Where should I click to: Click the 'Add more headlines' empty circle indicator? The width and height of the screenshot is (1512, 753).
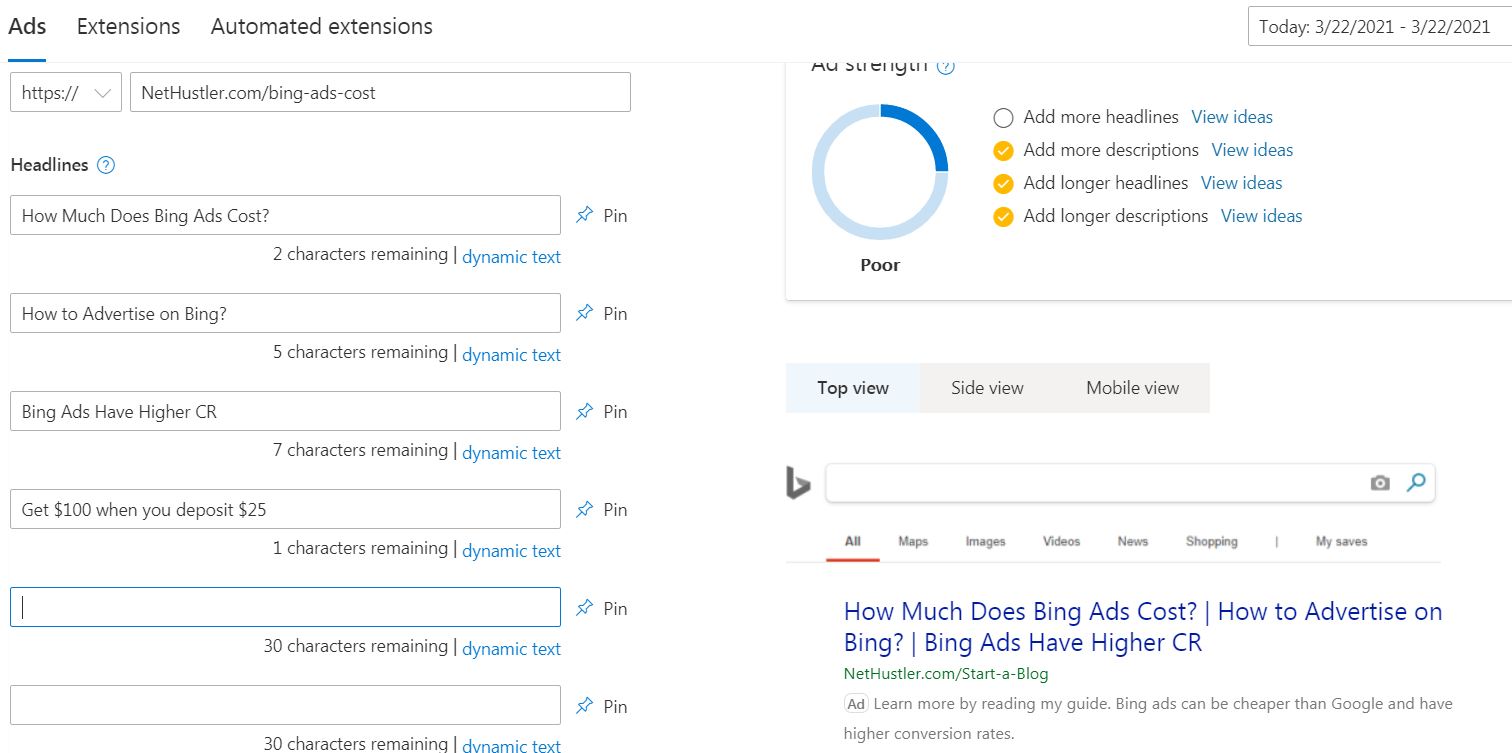point(1003,118)
